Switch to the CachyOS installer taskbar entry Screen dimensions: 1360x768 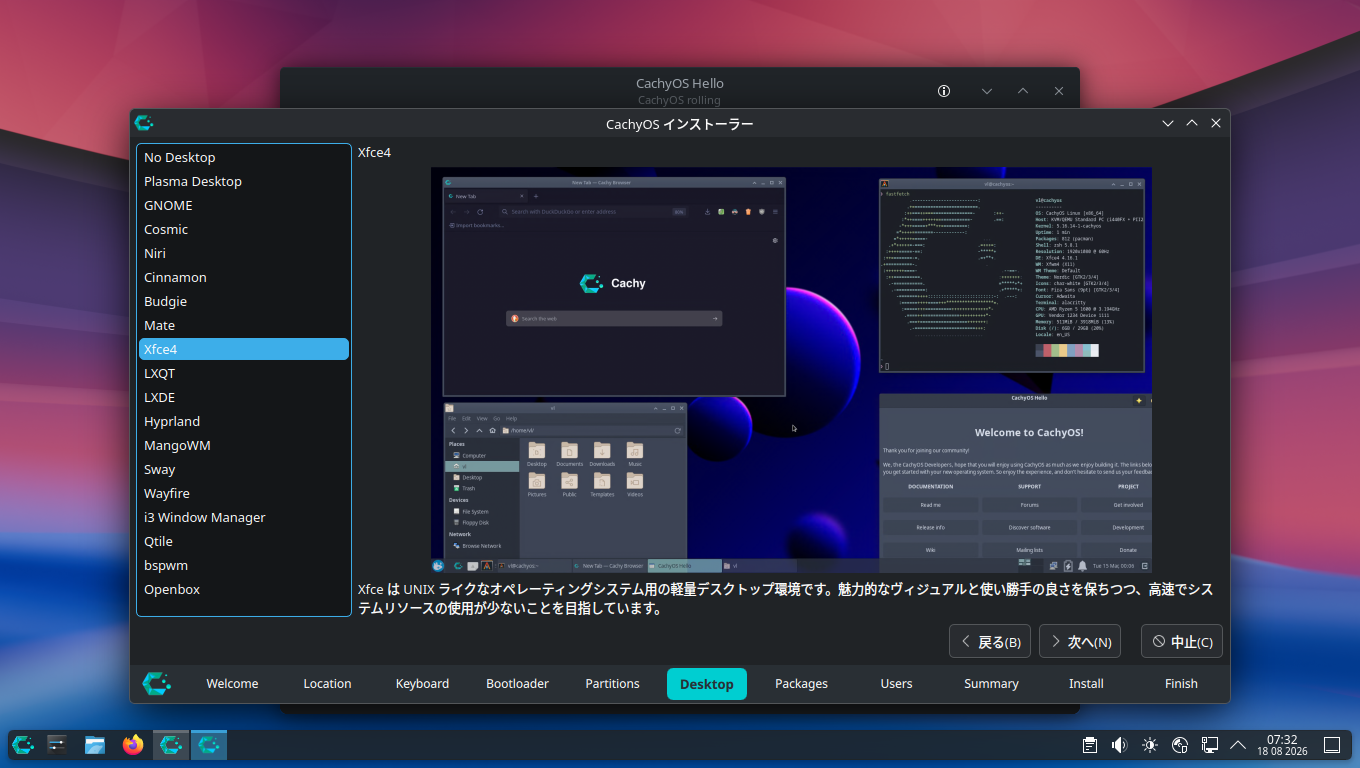pyautogui.click(x=209, y=745)
